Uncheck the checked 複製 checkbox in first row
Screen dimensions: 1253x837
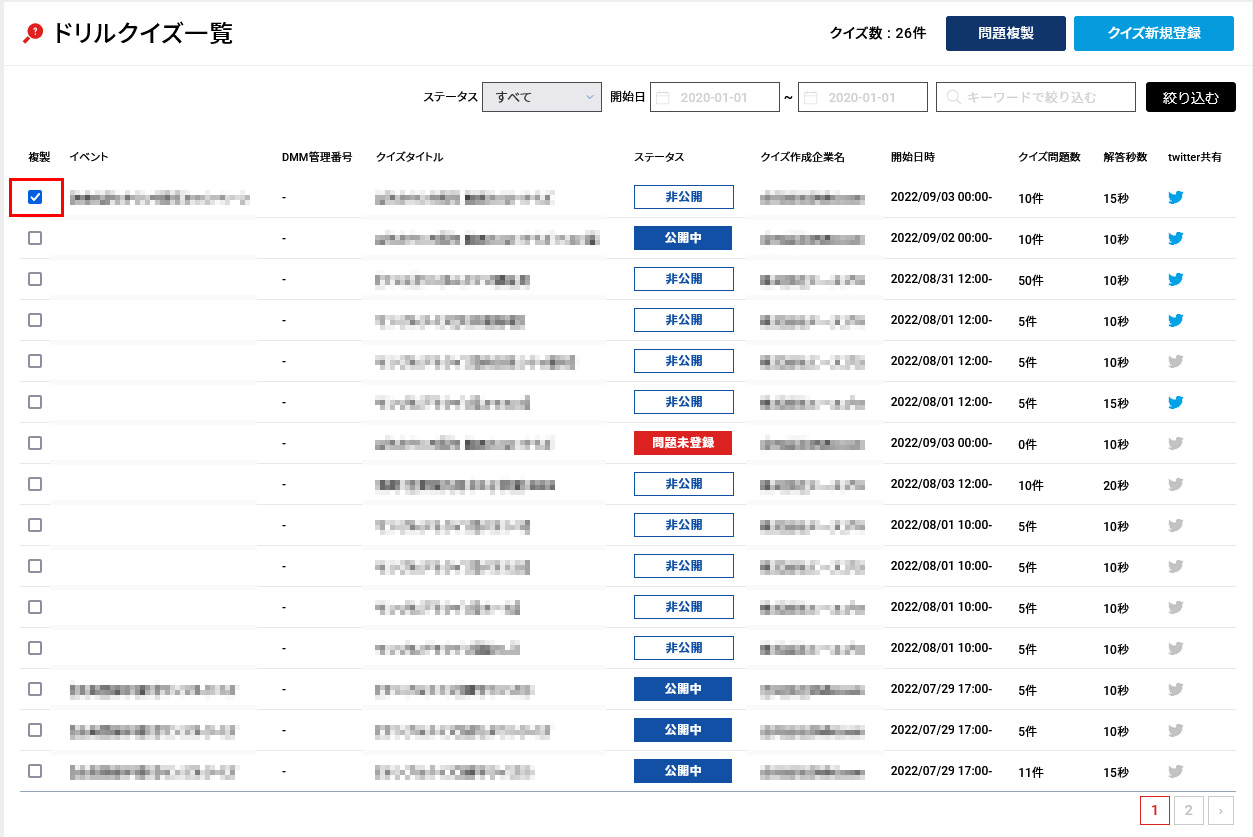35,197
